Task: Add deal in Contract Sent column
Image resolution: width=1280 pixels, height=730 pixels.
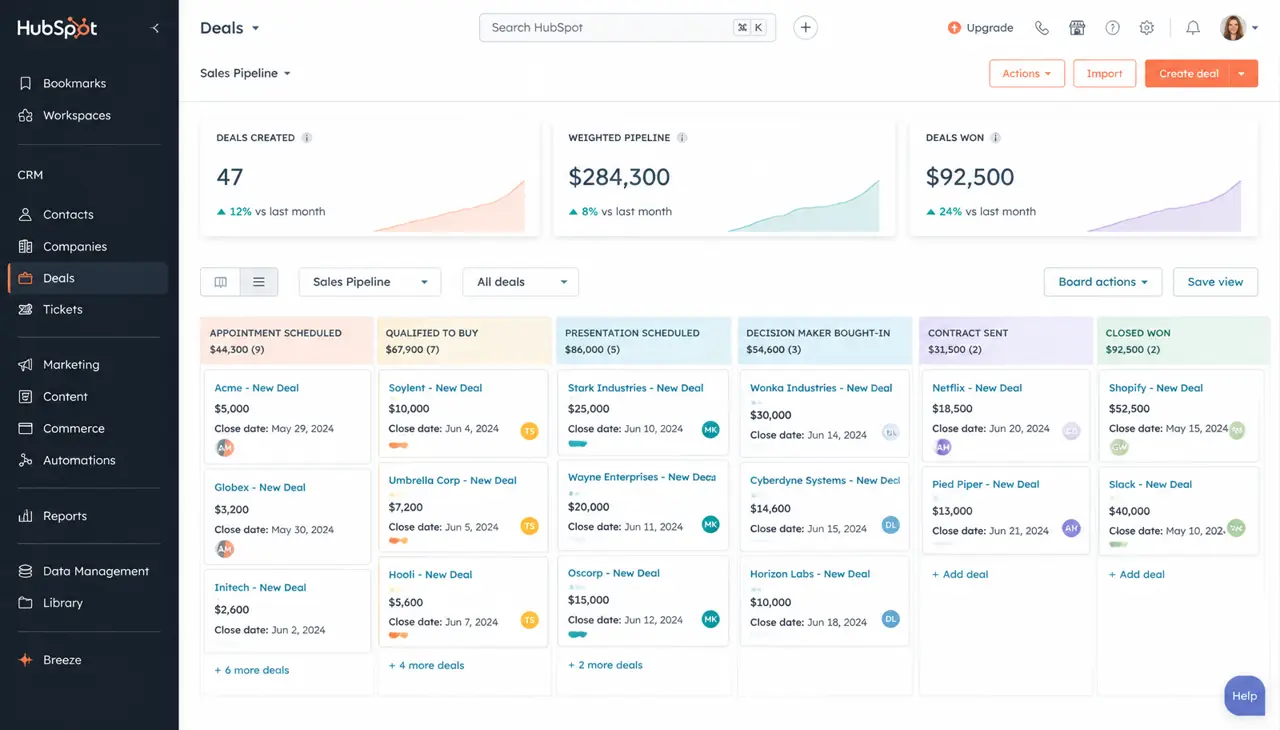Action: (960, 574)
